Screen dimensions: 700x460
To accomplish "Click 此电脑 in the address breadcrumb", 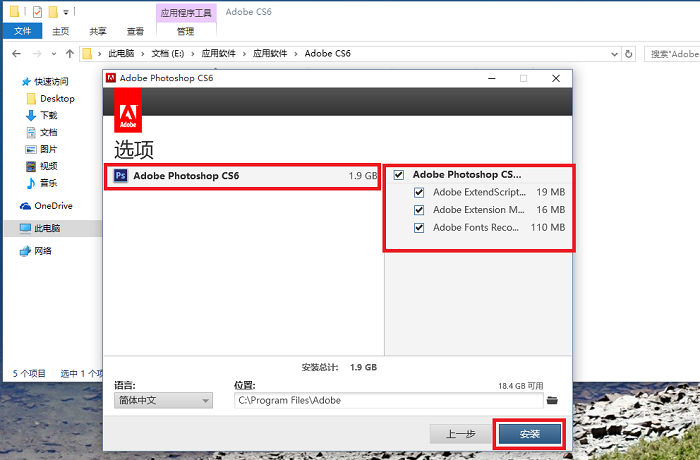I will 121,54.
